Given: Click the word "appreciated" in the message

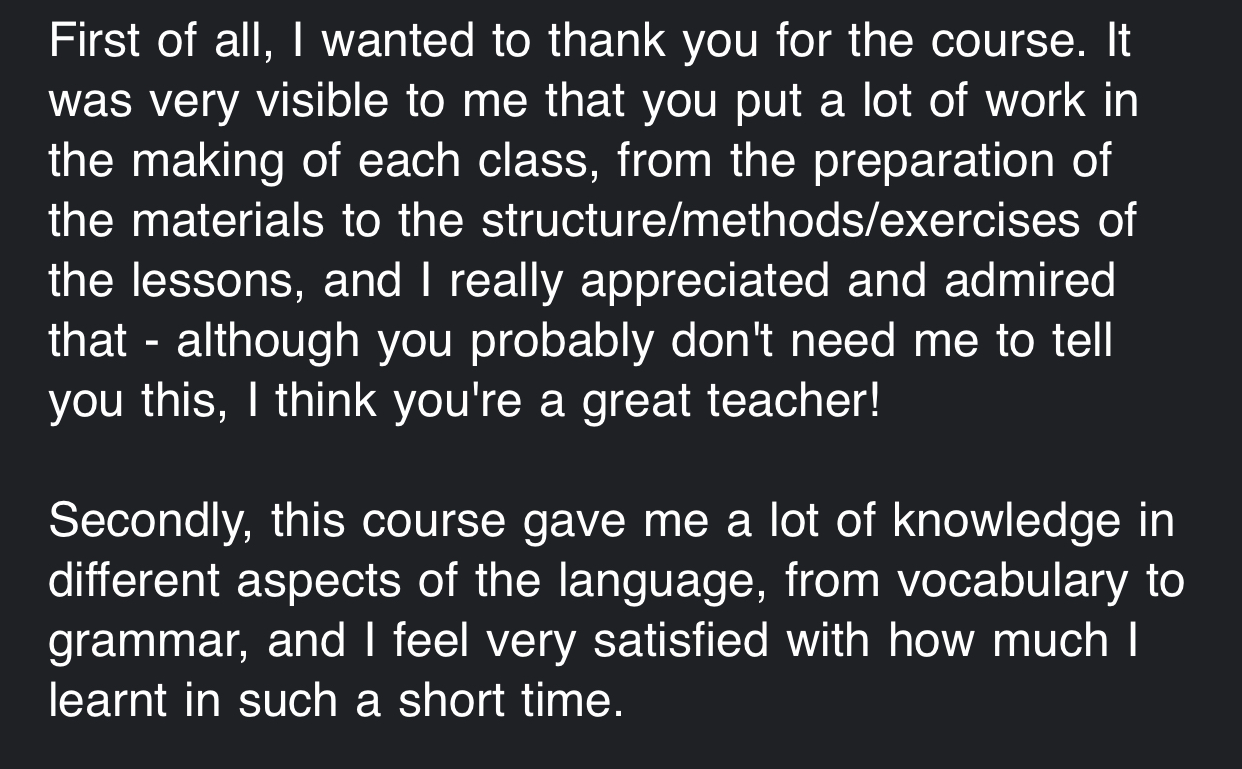Looking at the screenshot, I should click(x=706, y=280).
